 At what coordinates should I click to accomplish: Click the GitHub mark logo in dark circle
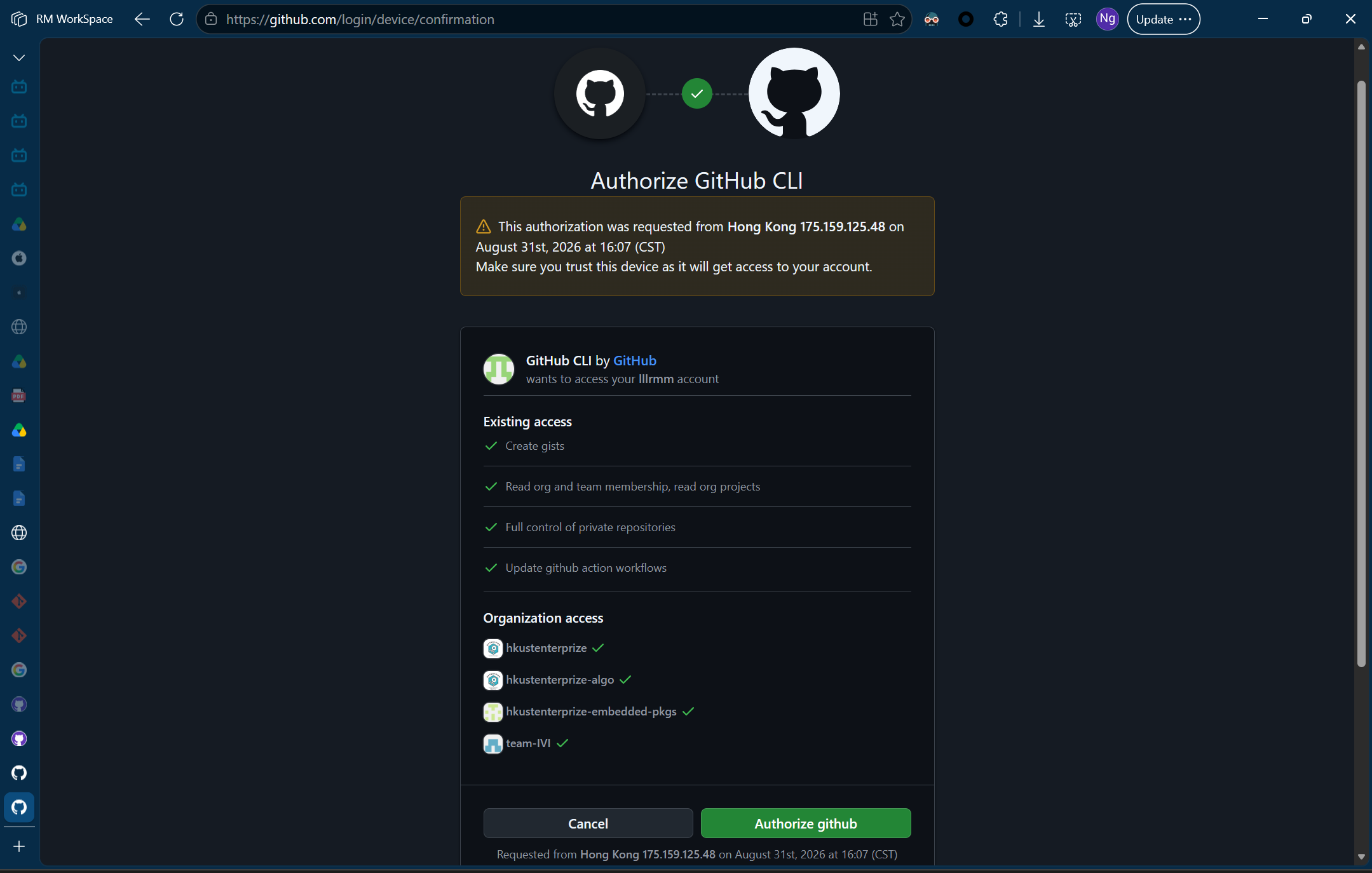(600, 93)
